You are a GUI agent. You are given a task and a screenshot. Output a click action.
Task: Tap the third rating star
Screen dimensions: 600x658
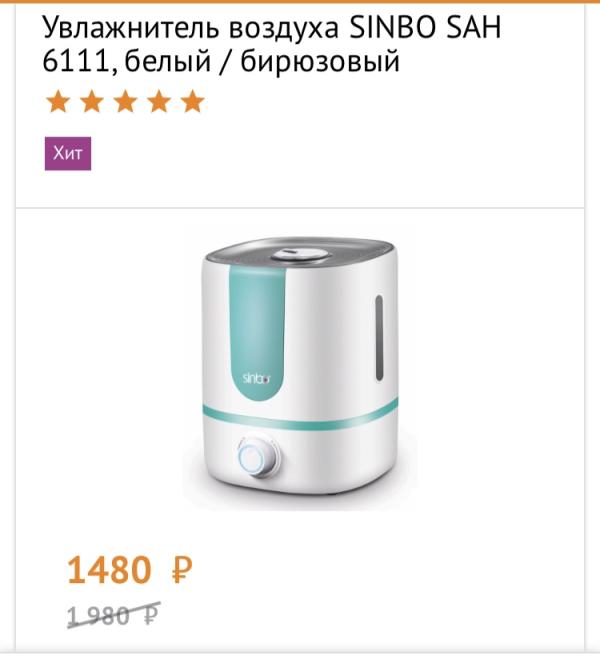(x=126, y=102)
